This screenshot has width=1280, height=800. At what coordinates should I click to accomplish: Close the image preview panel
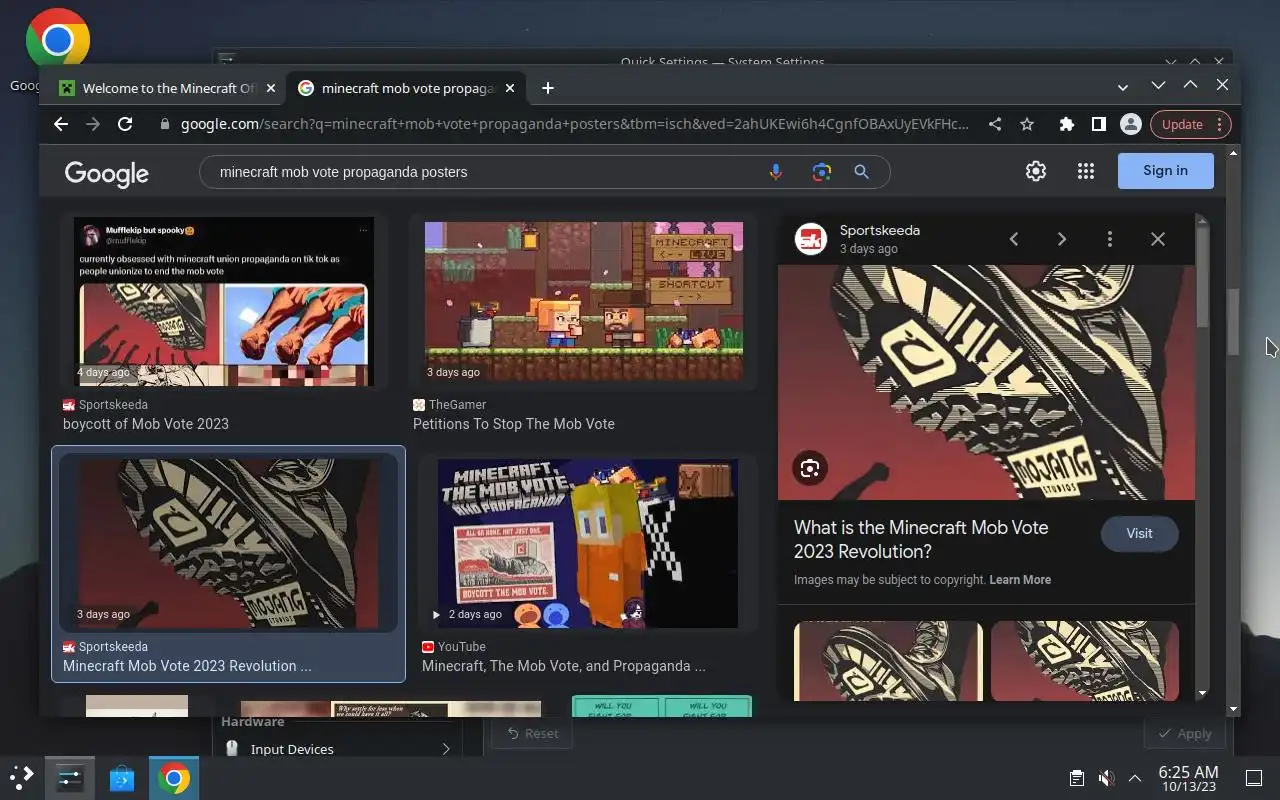coord(1158,239)
